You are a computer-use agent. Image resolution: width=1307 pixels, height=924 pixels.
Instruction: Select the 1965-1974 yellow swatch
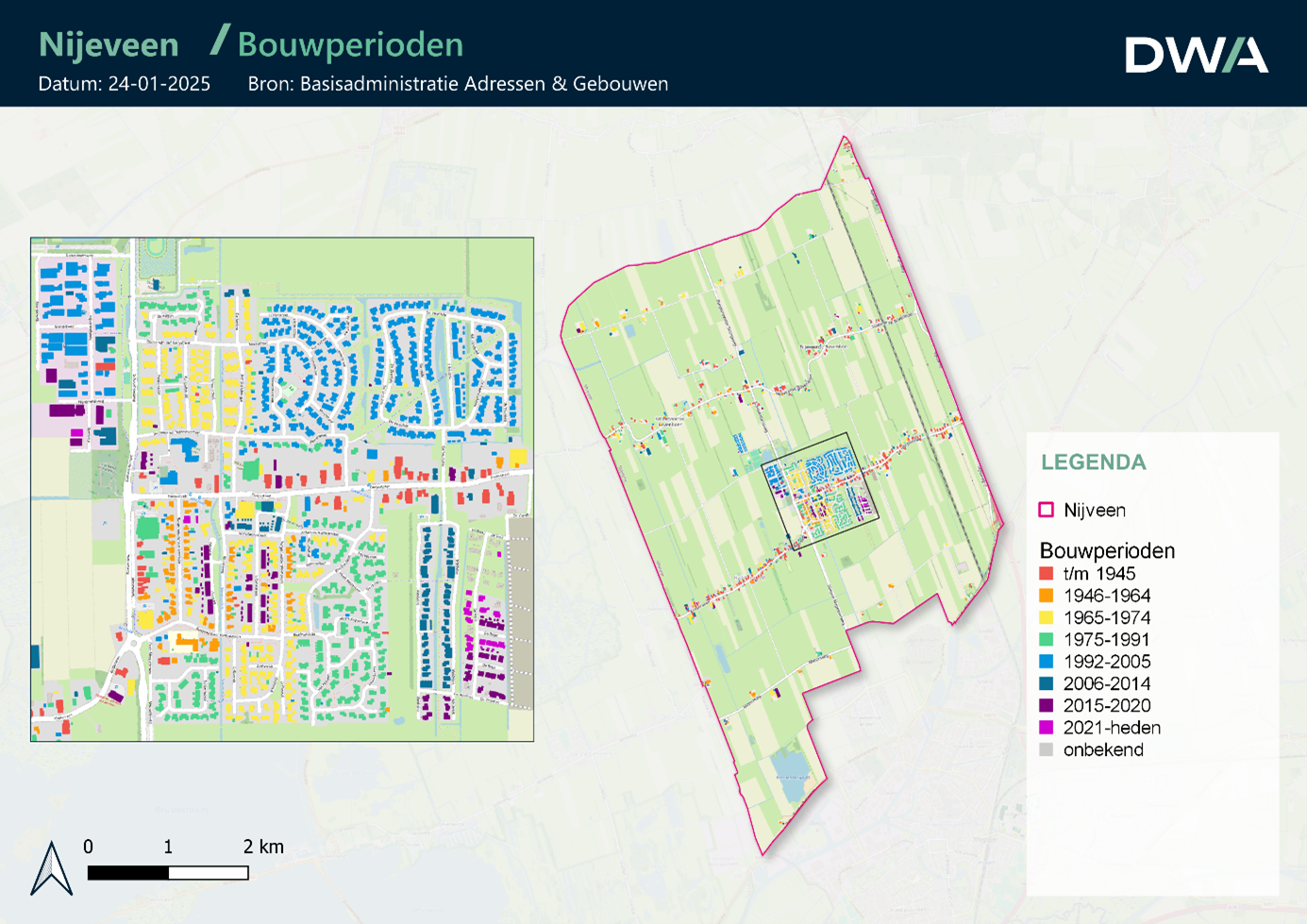pyautogui.click(x=1046, y=617)
